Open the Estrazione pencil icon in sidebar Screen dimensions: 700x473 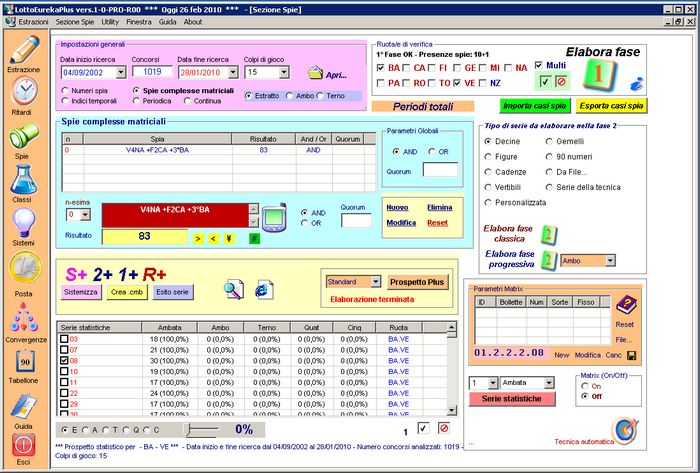click(x=24, y=50)
